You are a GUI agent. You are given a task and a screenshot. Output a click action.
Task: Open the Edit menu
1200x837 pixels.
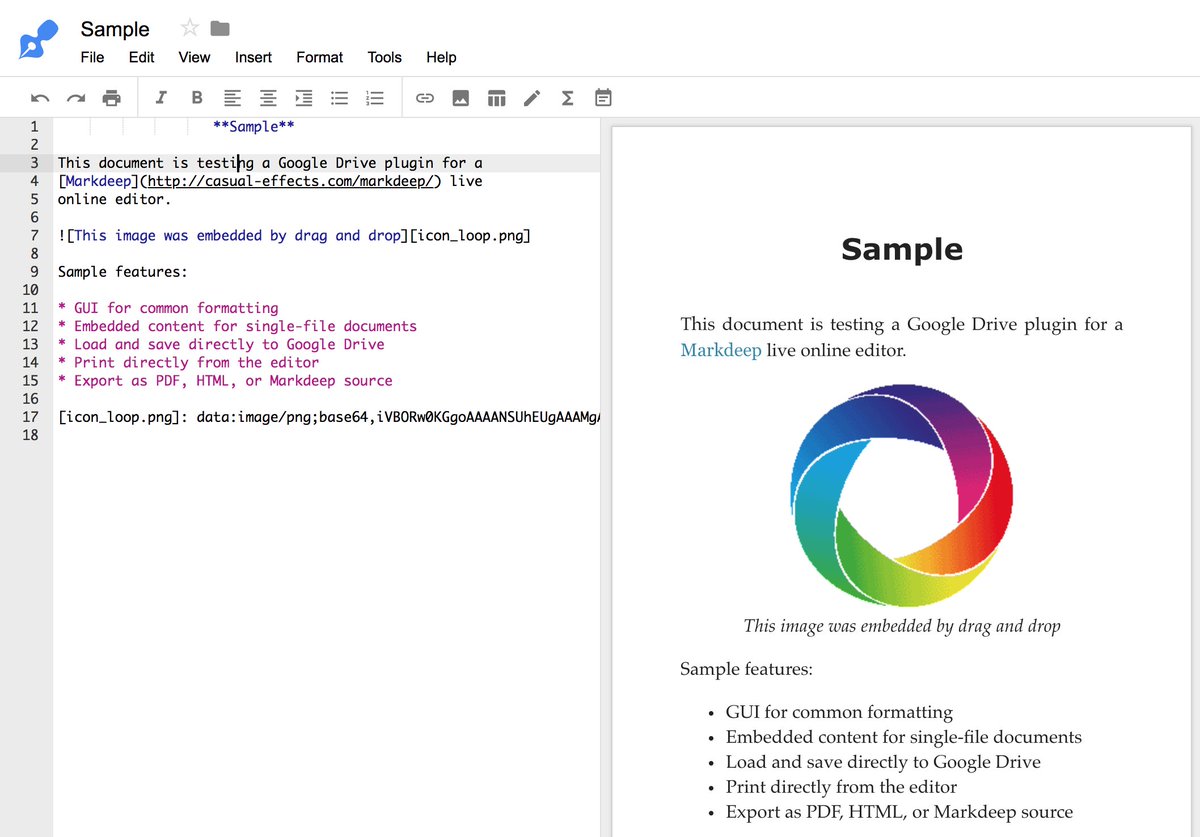[142, 57]
